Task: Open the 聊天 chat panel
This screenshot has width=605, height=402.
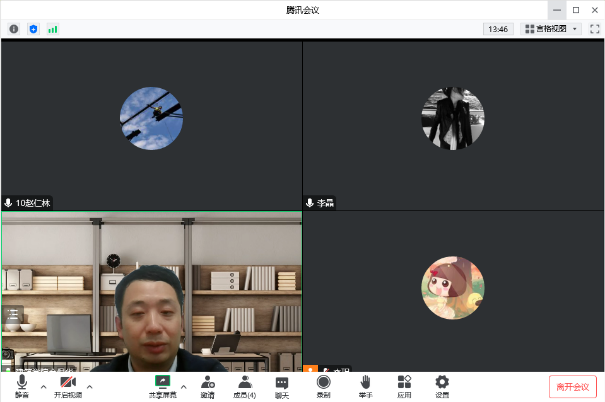Action: click(x=282, y=385)
